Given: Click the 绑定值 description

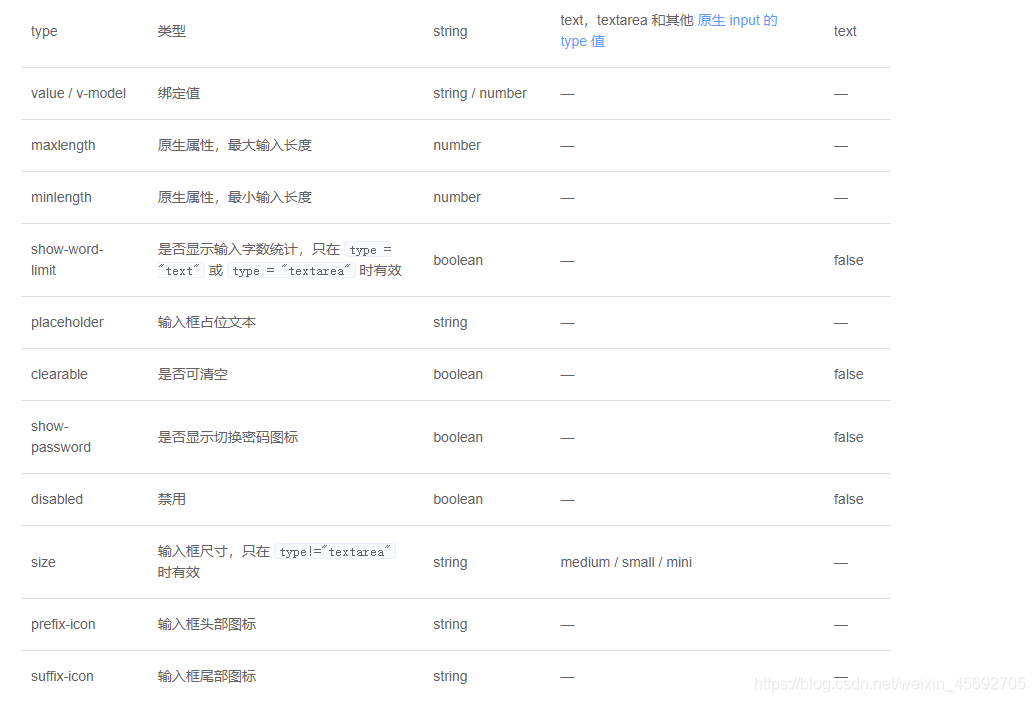Looking at the screenshot, I should (179, 94).
